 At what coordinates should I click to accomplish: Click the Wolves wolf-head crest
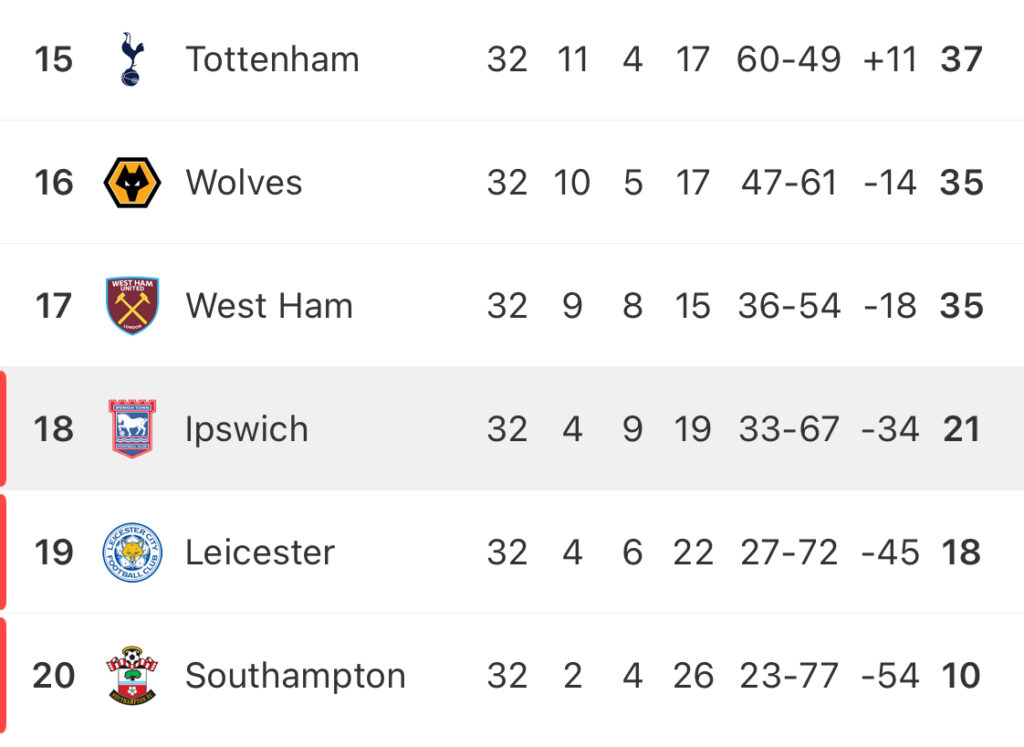(132, 182)
